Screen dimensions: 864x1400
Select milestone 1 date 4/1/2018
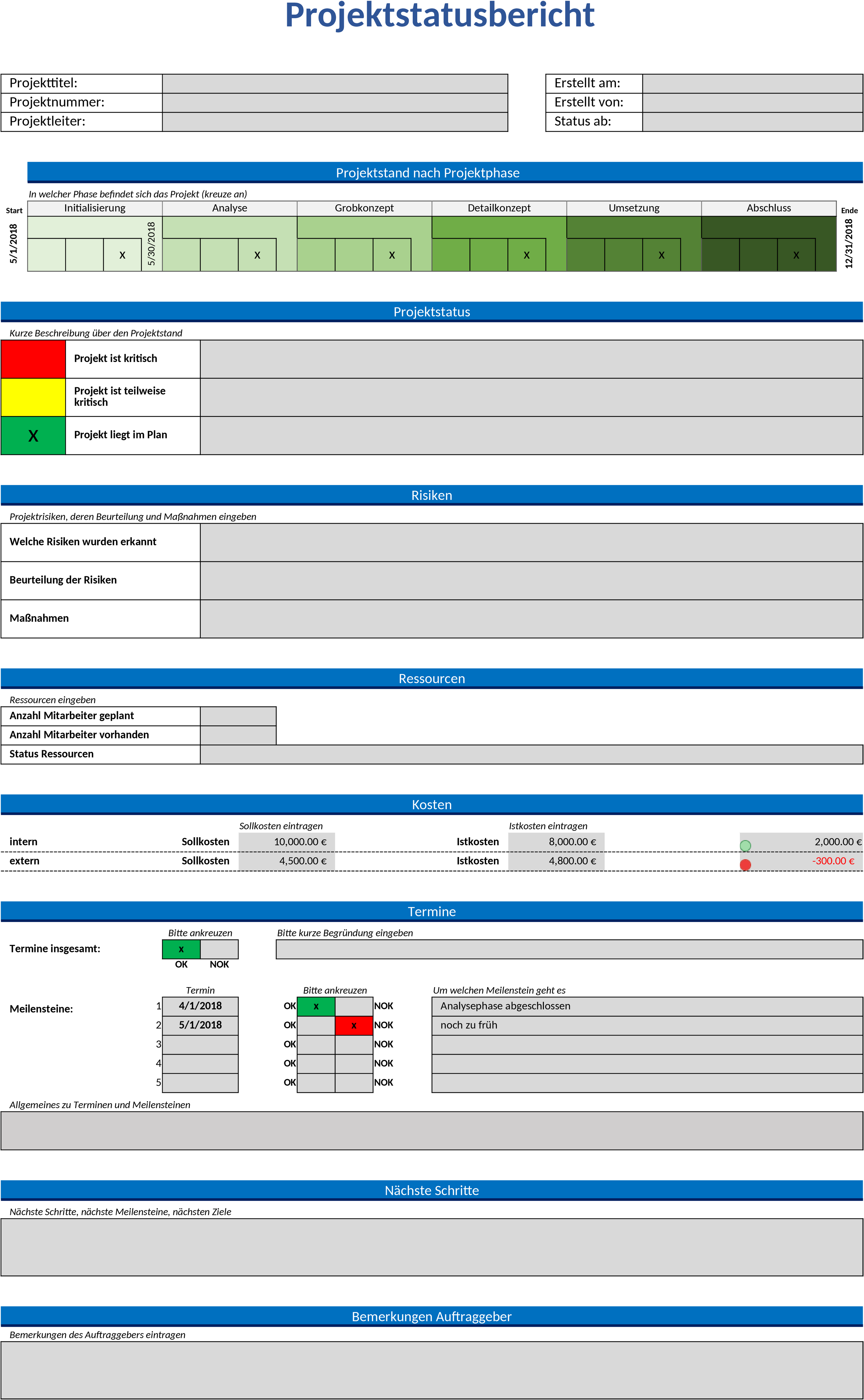pos(201,1006)
